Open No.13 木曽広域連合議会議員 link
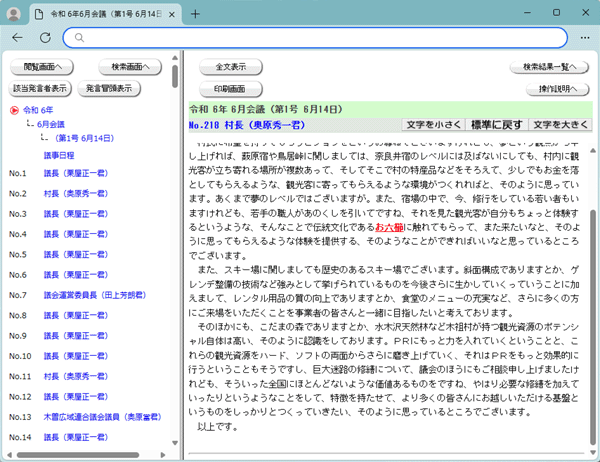The height and width of the screenshot is (462, 600). [103, 417]
